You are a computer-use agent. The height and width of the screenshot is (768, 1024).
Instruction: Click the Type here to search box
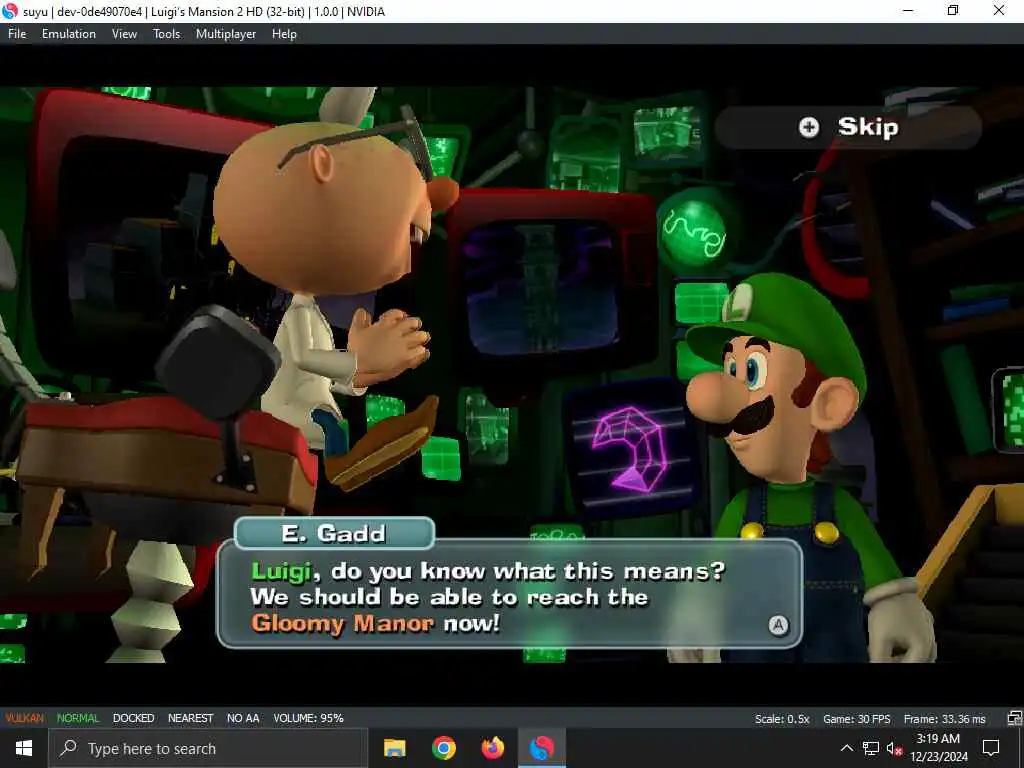coord(208,748)
